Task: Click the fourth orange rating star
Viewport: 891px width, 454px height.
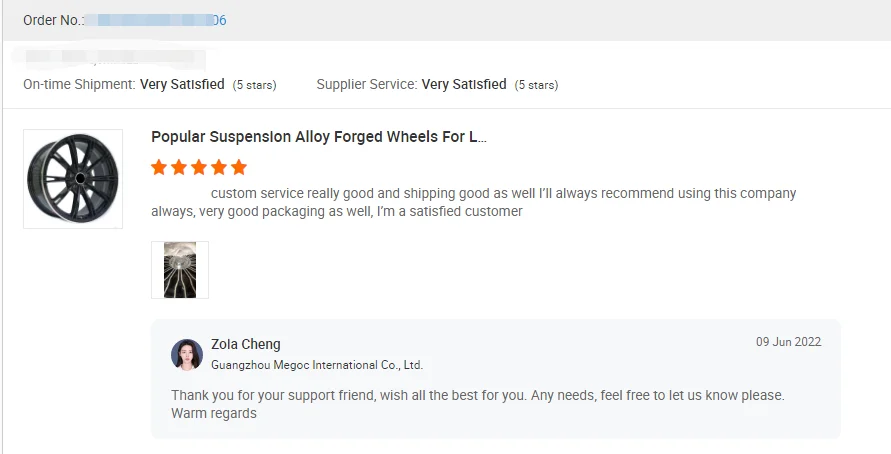Action: (219, 167)
